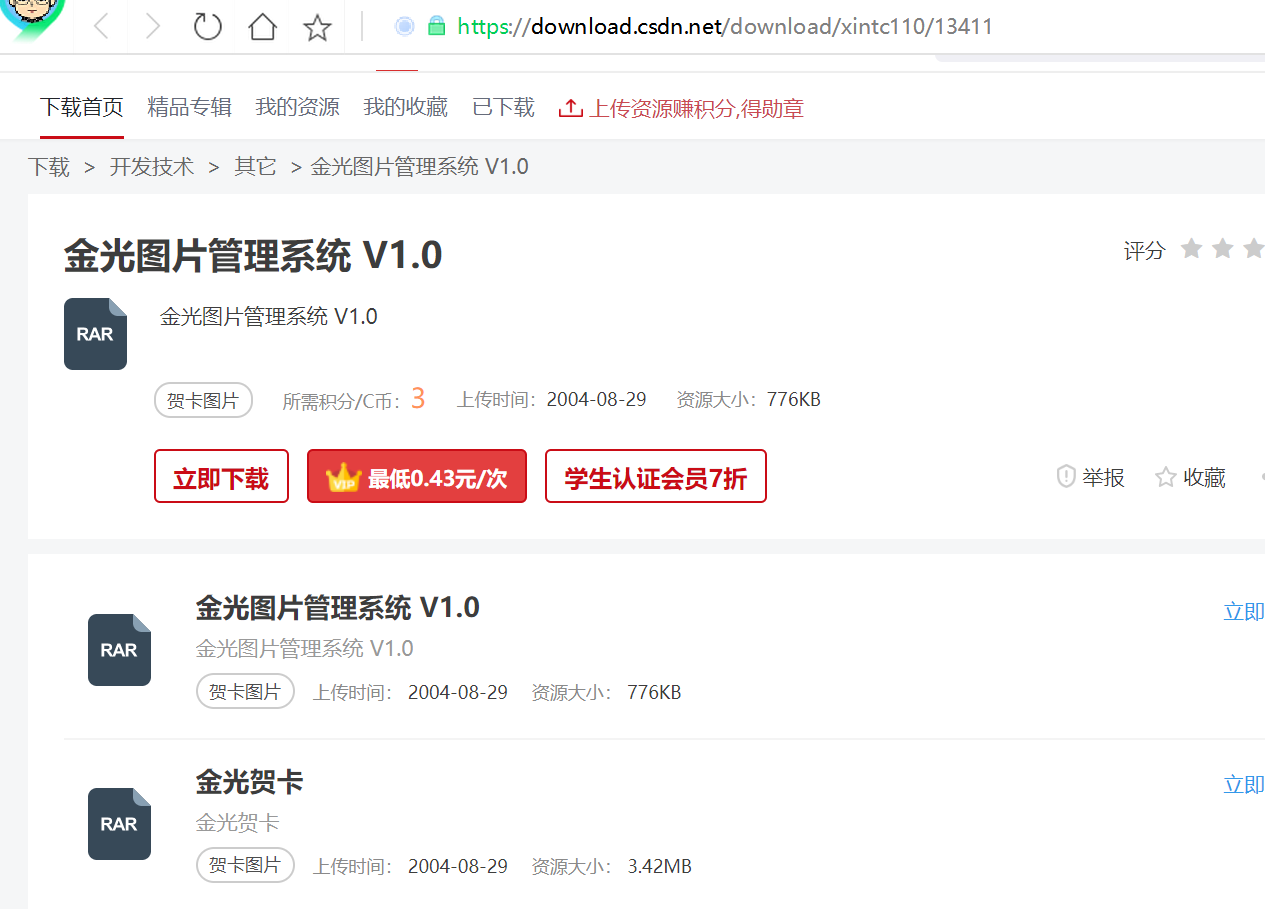1265x909 pixels.
Task: Click the VIP crown icon
Action: [343, 477]
